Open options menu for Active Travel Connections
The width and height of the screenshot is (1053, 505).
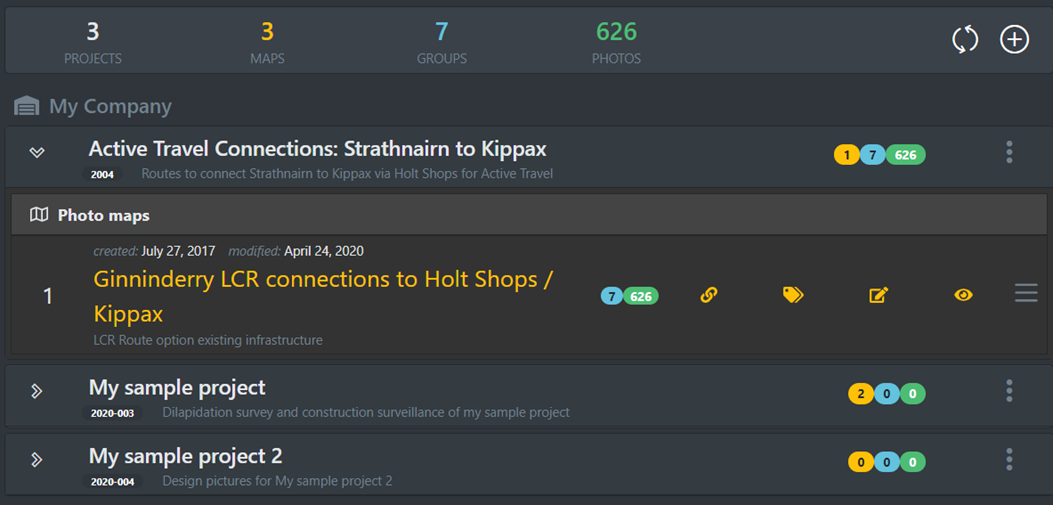(x=1009, y=152)
